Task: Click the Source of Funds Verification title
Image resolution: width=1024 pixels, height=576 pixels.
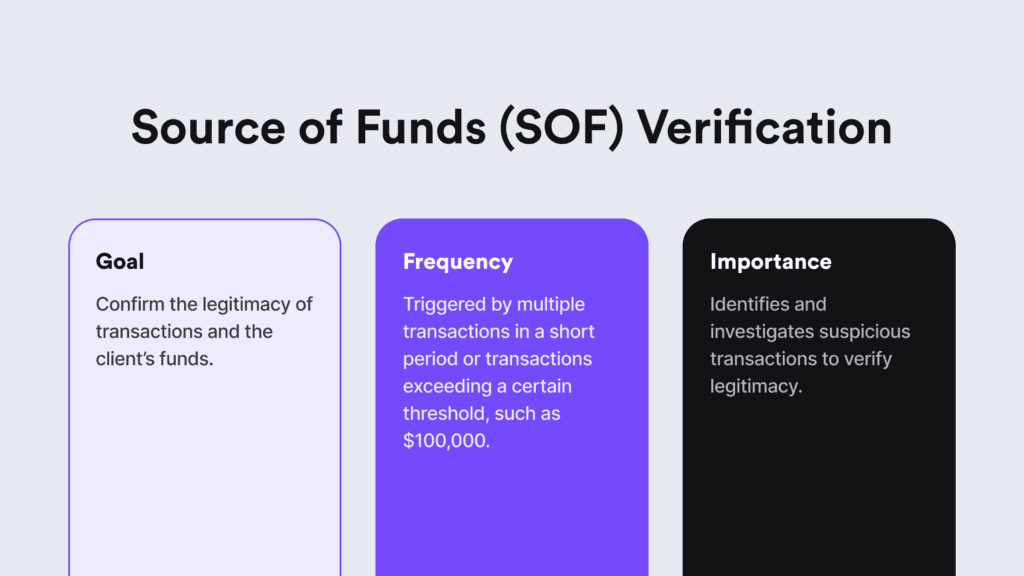Action: point(511,129)
